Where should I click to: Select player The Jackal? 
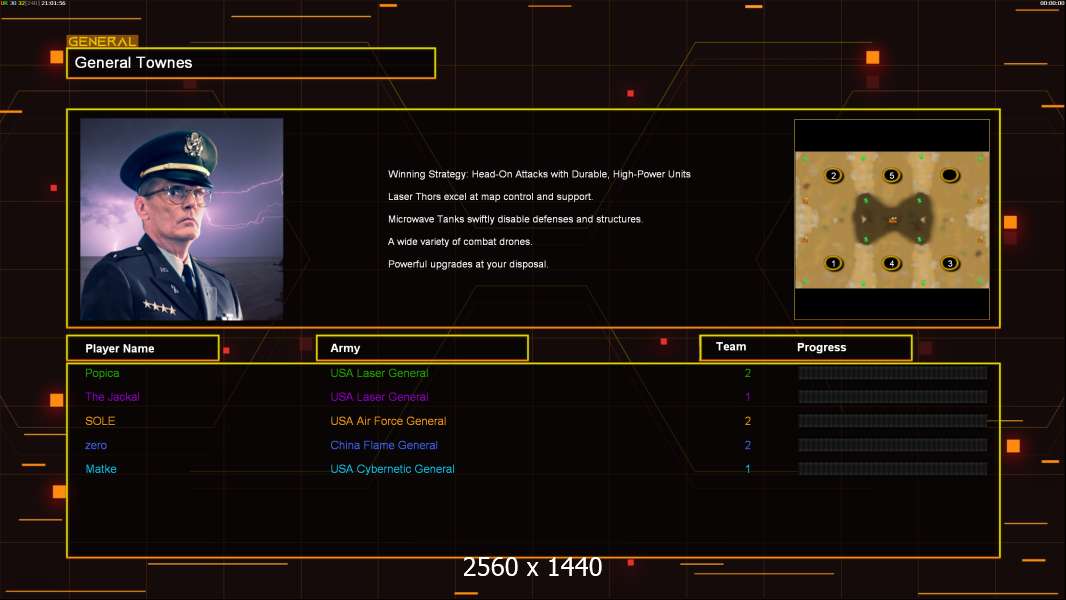(112, 397)
